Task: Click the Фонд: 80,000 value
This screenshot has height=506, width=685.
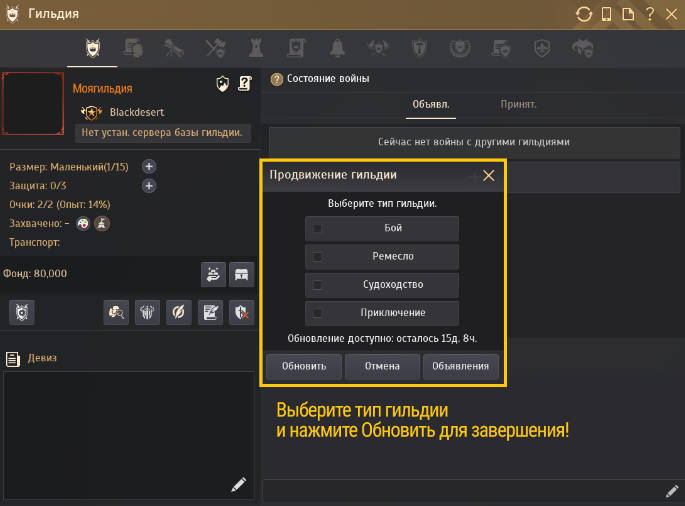Action: point(35,274)
